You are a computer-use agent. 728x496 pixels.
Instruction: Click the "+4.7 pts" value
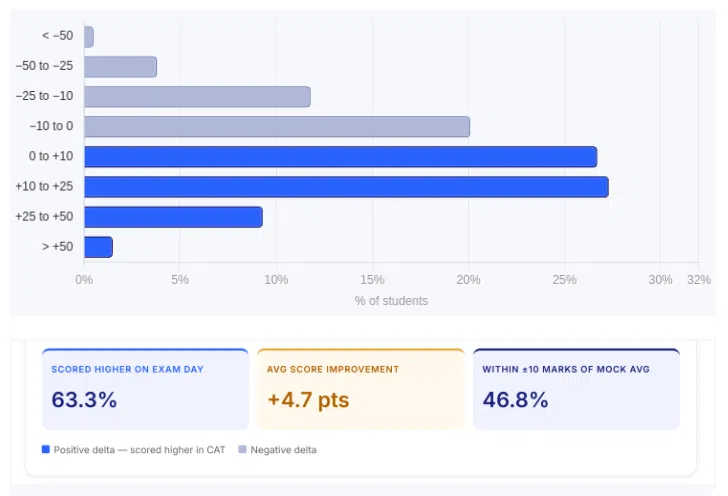coord(308,401)
